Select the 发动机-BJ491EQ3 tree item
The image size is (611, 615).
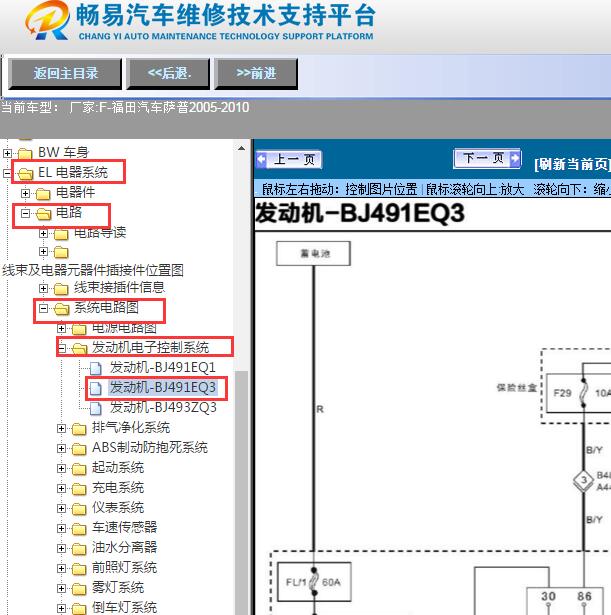click(x=163, y=388)
